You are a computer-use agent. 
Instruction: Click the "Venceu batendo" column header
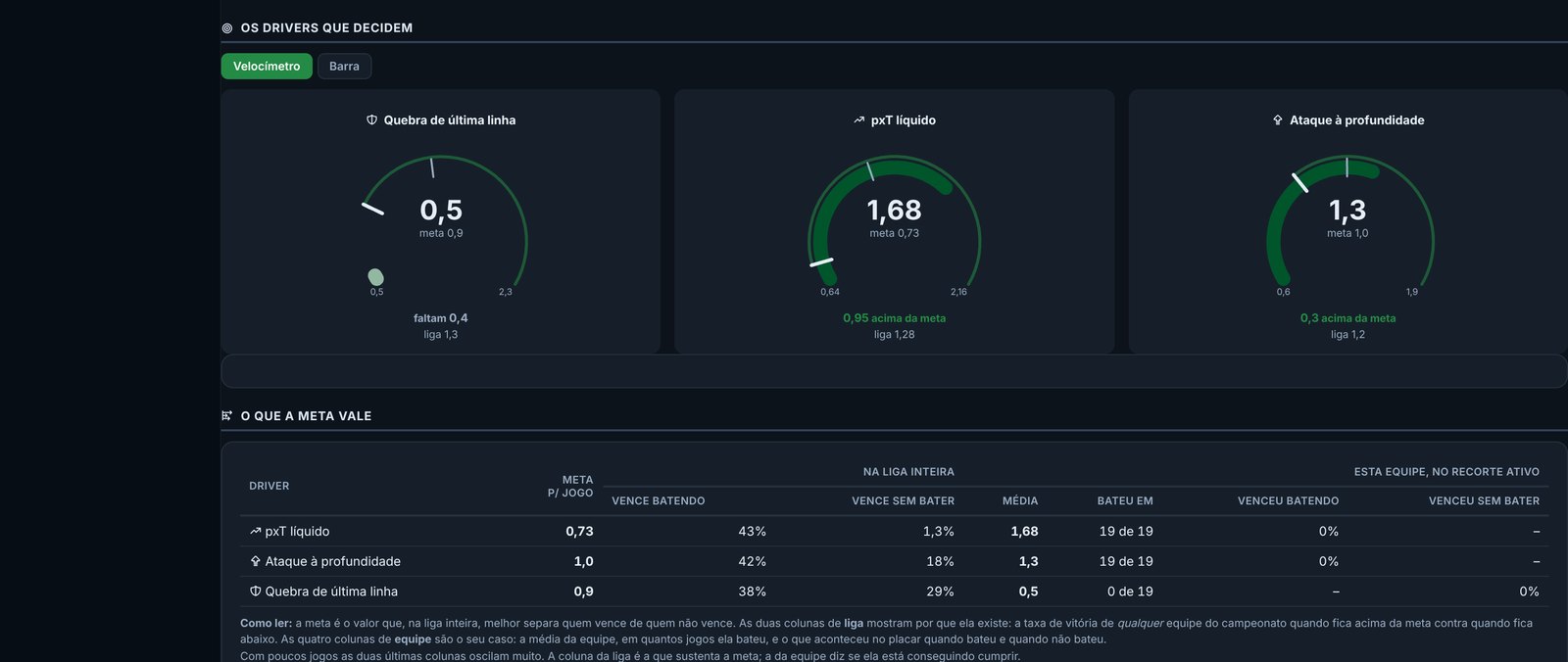(1288, 501)
